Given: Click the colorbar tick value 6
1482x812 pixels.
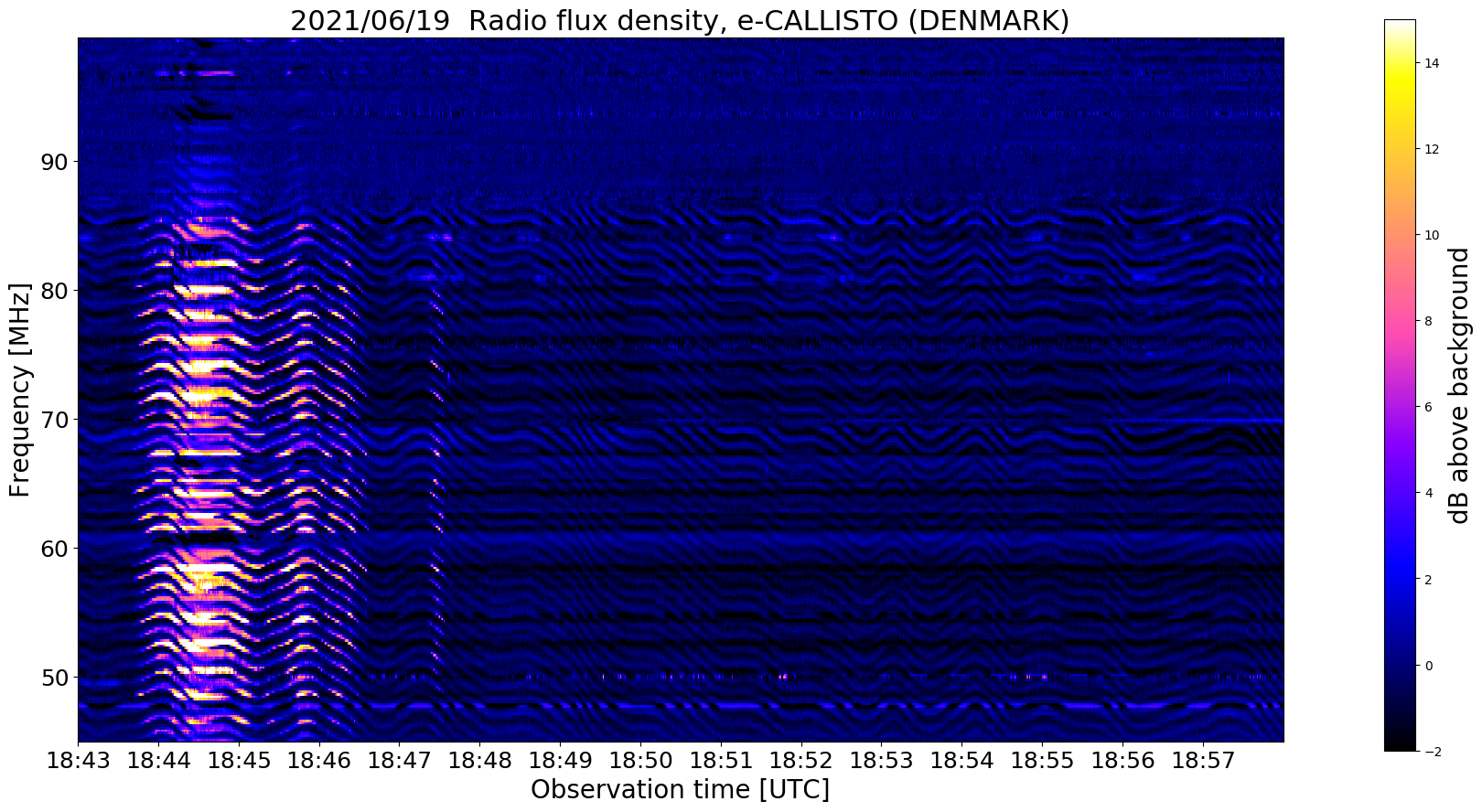Looking at the screenshot, I should click(x=1428, y=407).
